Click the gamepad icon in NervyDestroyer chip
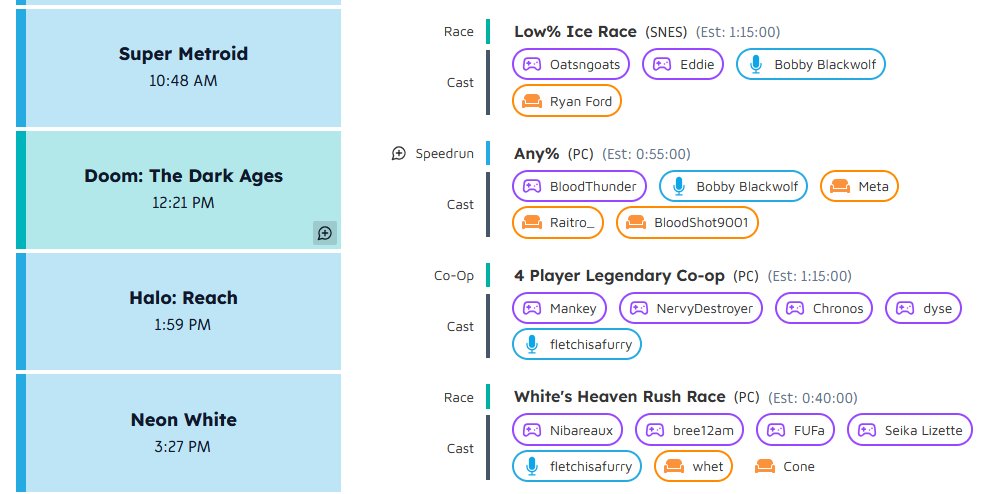Viewport: 1004px width, 494px height. pyautogui.click(x=638, y=308)
